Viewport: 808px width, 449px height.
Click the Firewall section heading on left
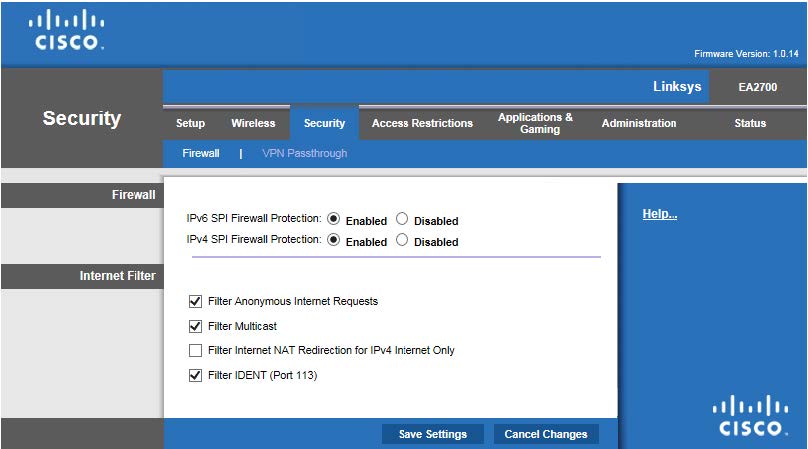(133, 195)
